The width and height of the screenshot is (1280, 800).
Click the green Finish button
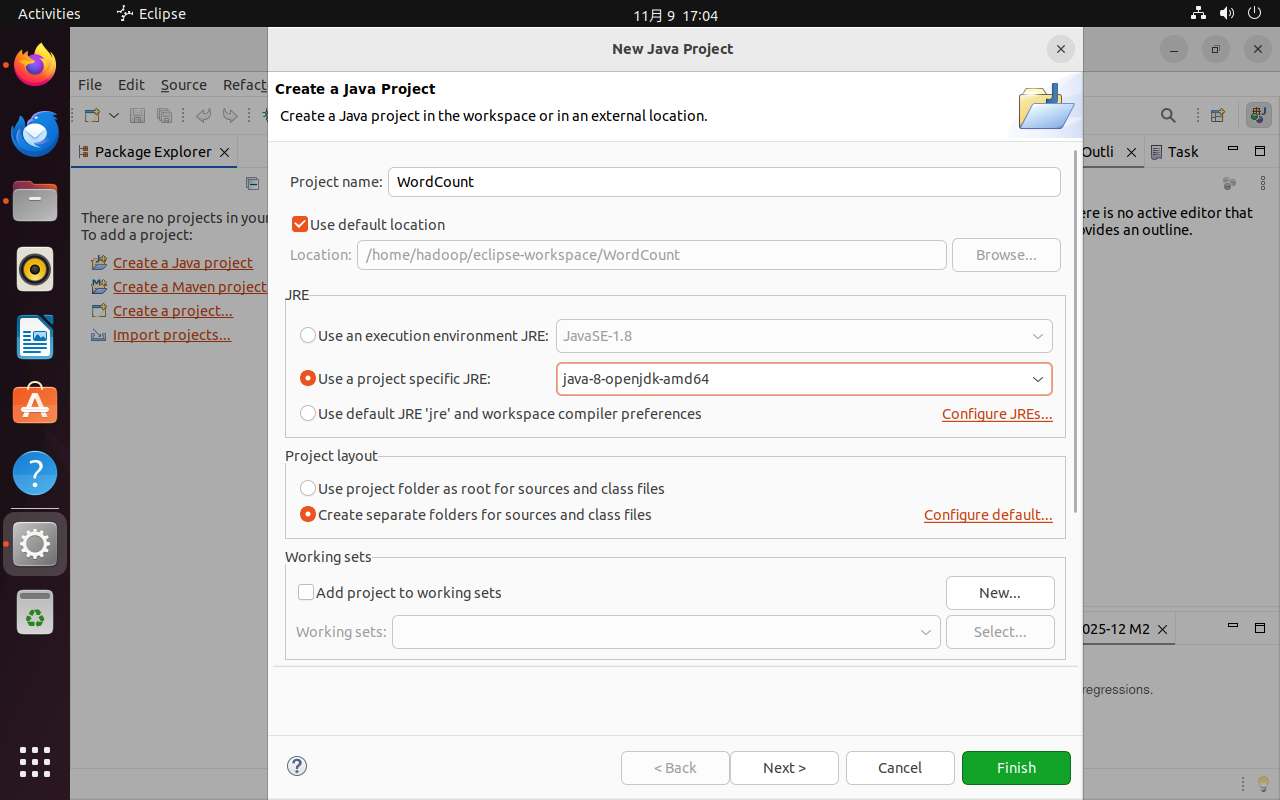pyautogui.click(x=1016, y=768)
